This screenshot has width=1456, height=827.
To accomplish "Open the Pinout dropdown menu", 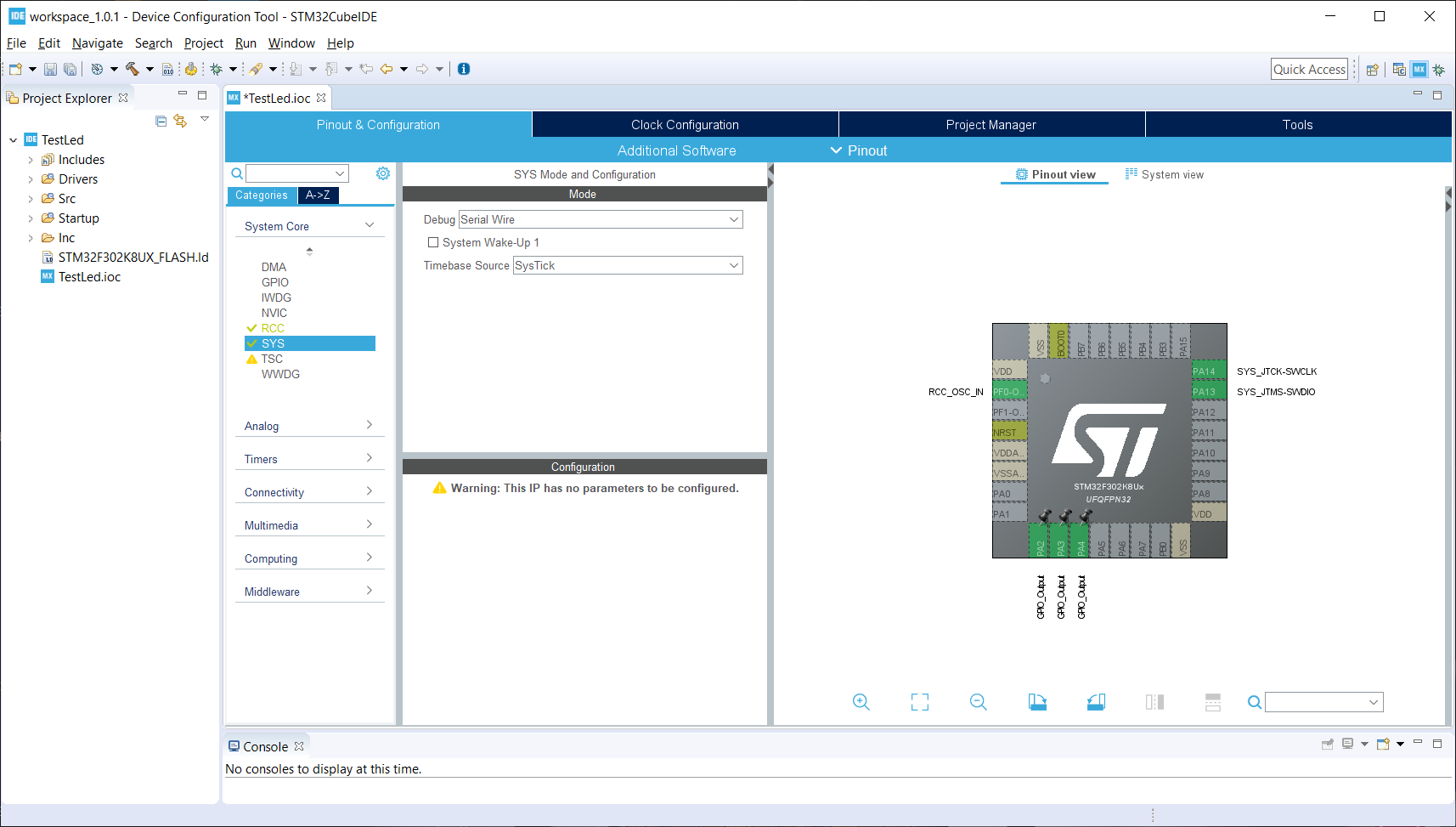I will coord(859,150).
